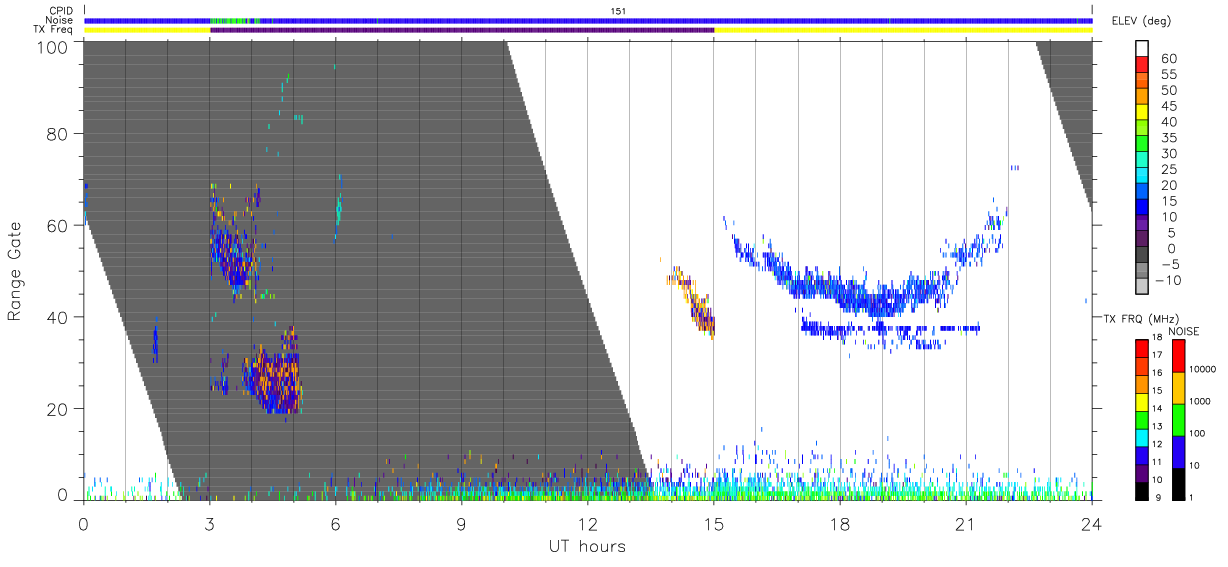The height and width of the screenshot is (567, 1228).
Task: Click the 80 tick on the Range Gate axis
Action: pos(58,134)
